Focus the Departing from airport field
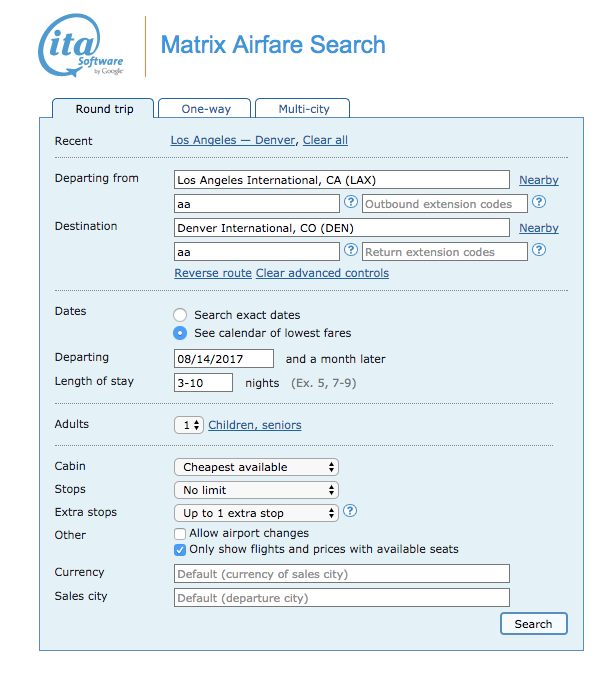612x689 pixels. tap(342, 180)
